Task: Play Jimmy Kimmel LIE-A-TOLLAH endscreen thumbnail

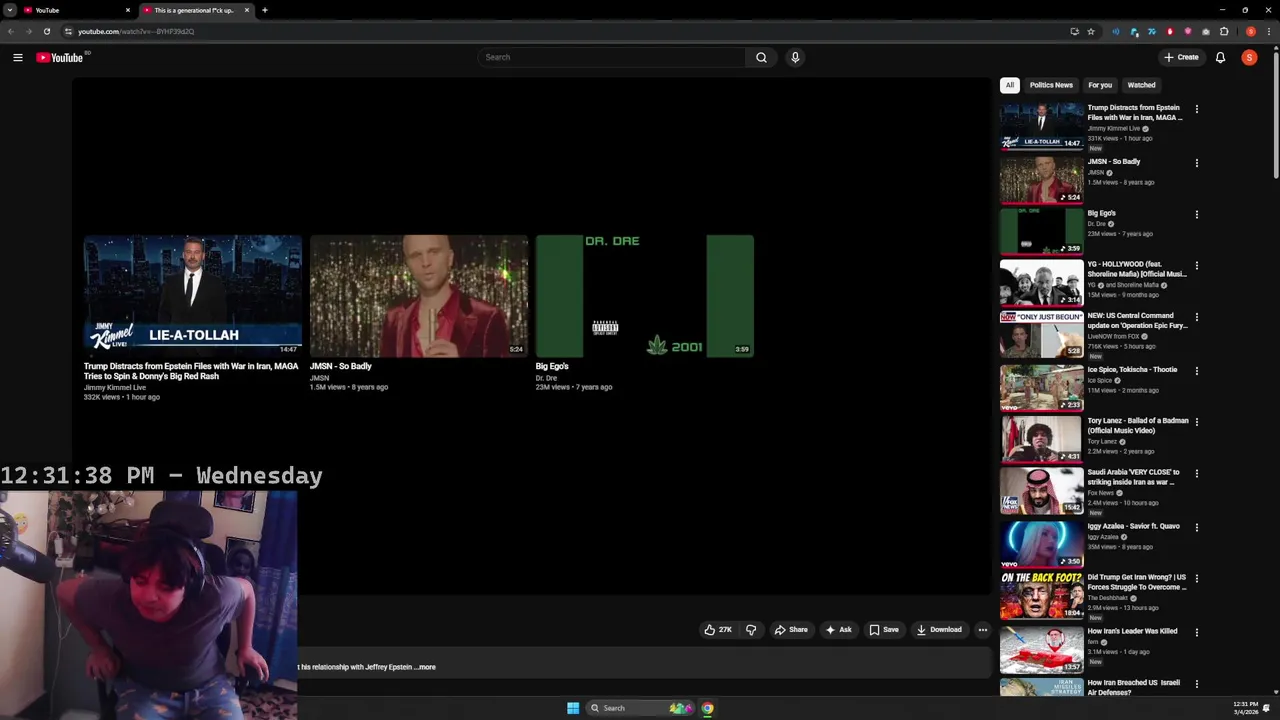Action: (192, 296)
